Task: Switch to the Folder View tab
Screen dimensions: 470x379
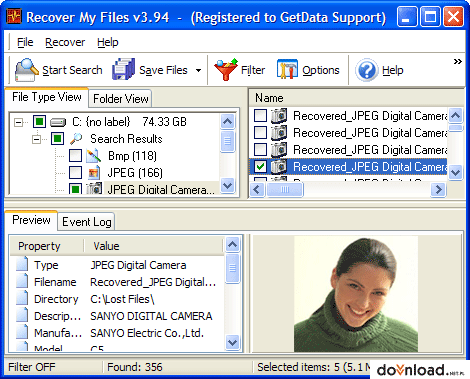Action: click(121, 99)
